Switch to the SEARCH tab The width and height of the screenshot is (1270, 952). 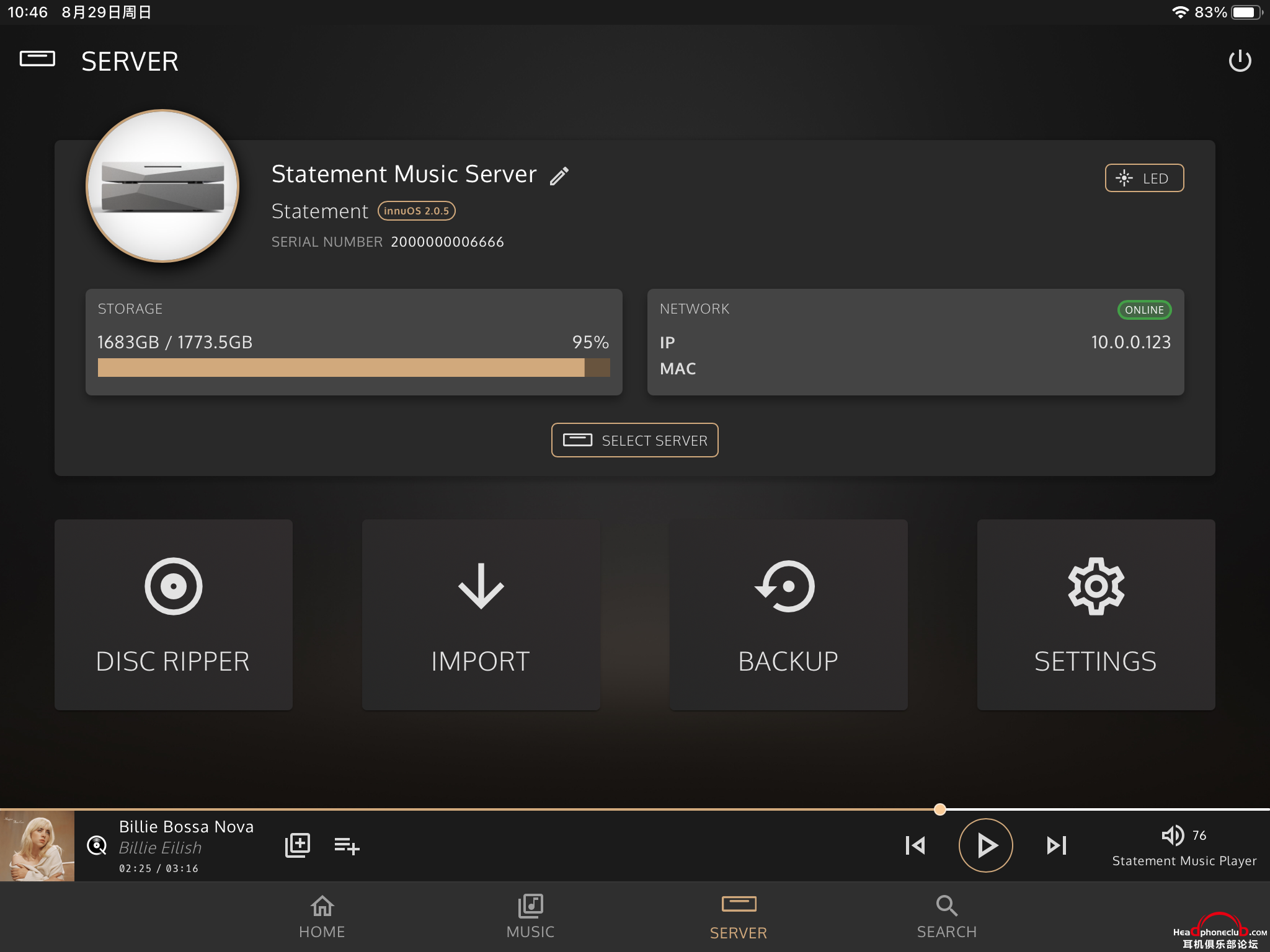[x=947, y=917]
